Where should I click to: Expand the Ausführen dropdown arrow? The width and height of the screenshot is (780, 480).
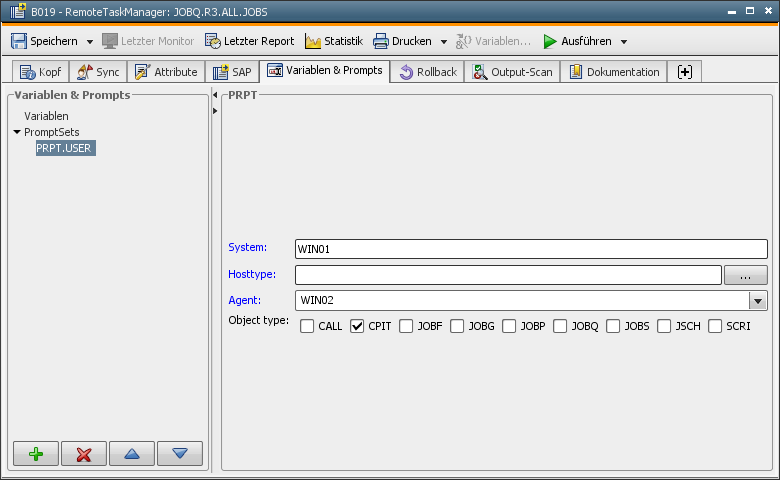click(624, 42)
